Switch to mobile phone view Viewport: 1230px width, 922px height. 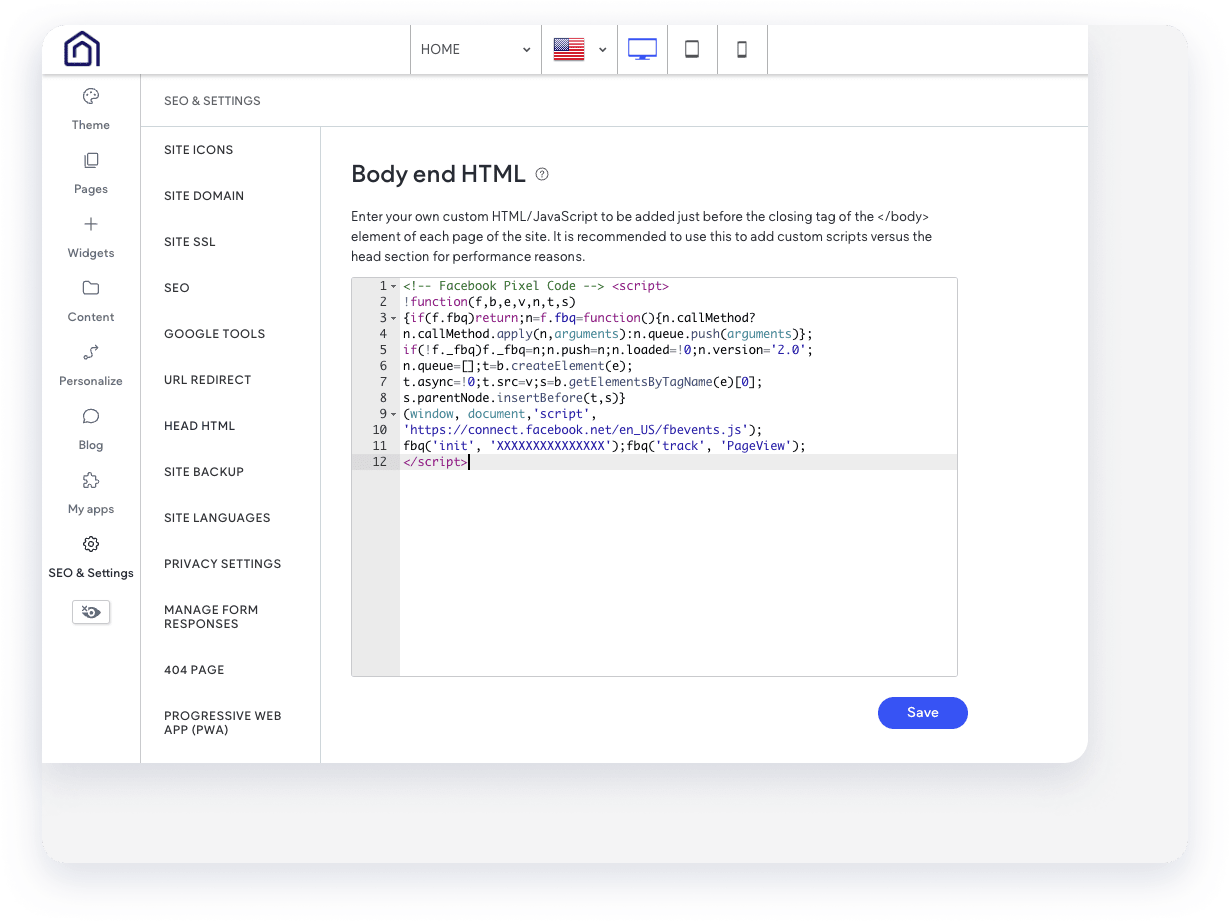[x=742, y=49]
